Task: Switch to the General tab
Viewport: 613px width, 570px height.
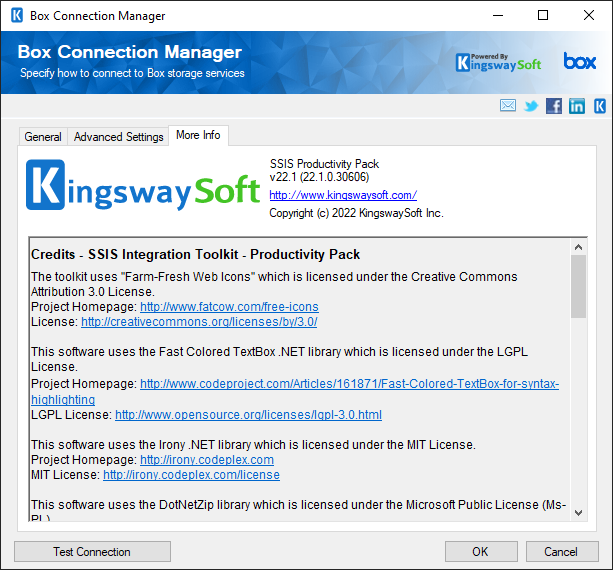Action: click(x=43, y=137)
